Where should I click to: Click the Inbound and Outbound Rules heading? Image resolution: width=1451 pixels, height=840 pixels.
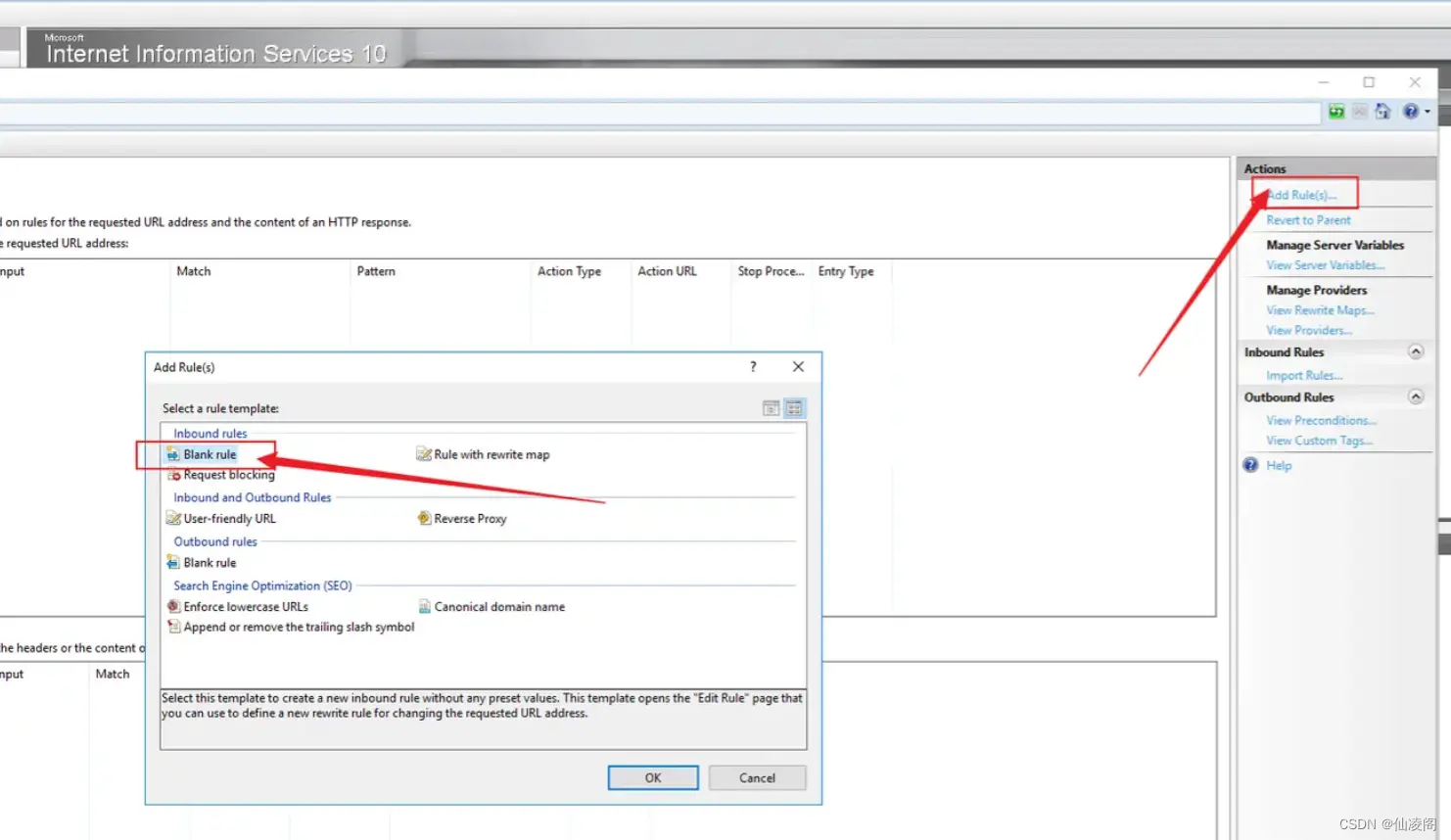(x=253, y=497)
